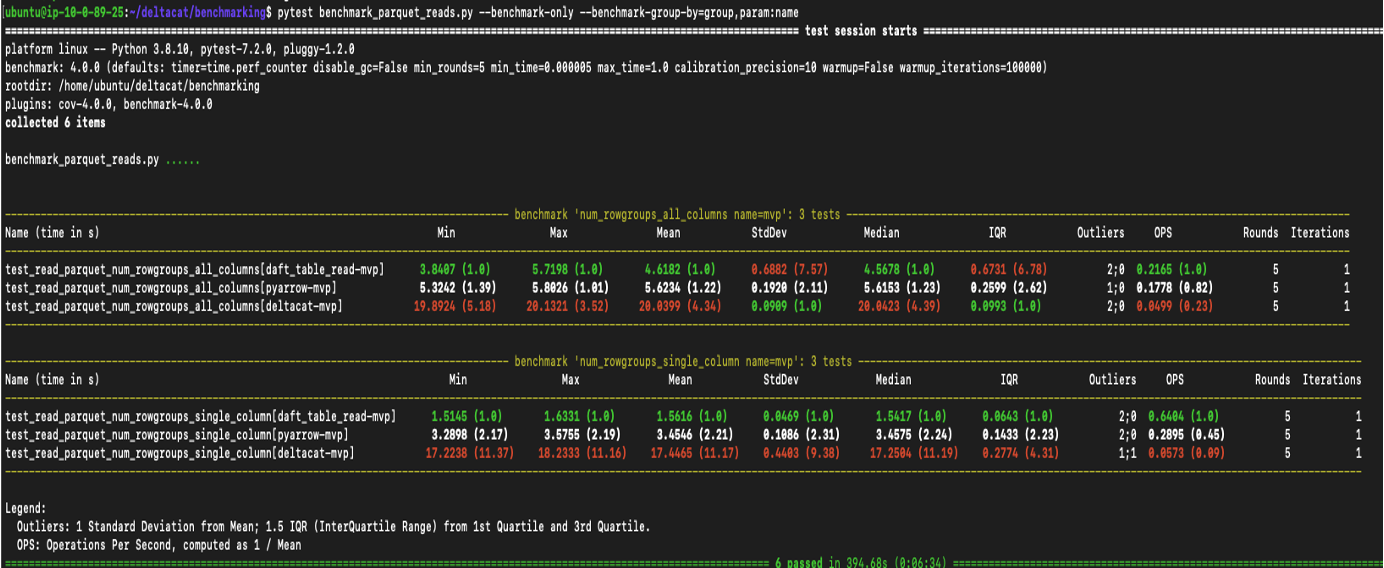Click the OPS value '0.0499 (0.23)'

pyautogui.click(x=1176, y=306)
